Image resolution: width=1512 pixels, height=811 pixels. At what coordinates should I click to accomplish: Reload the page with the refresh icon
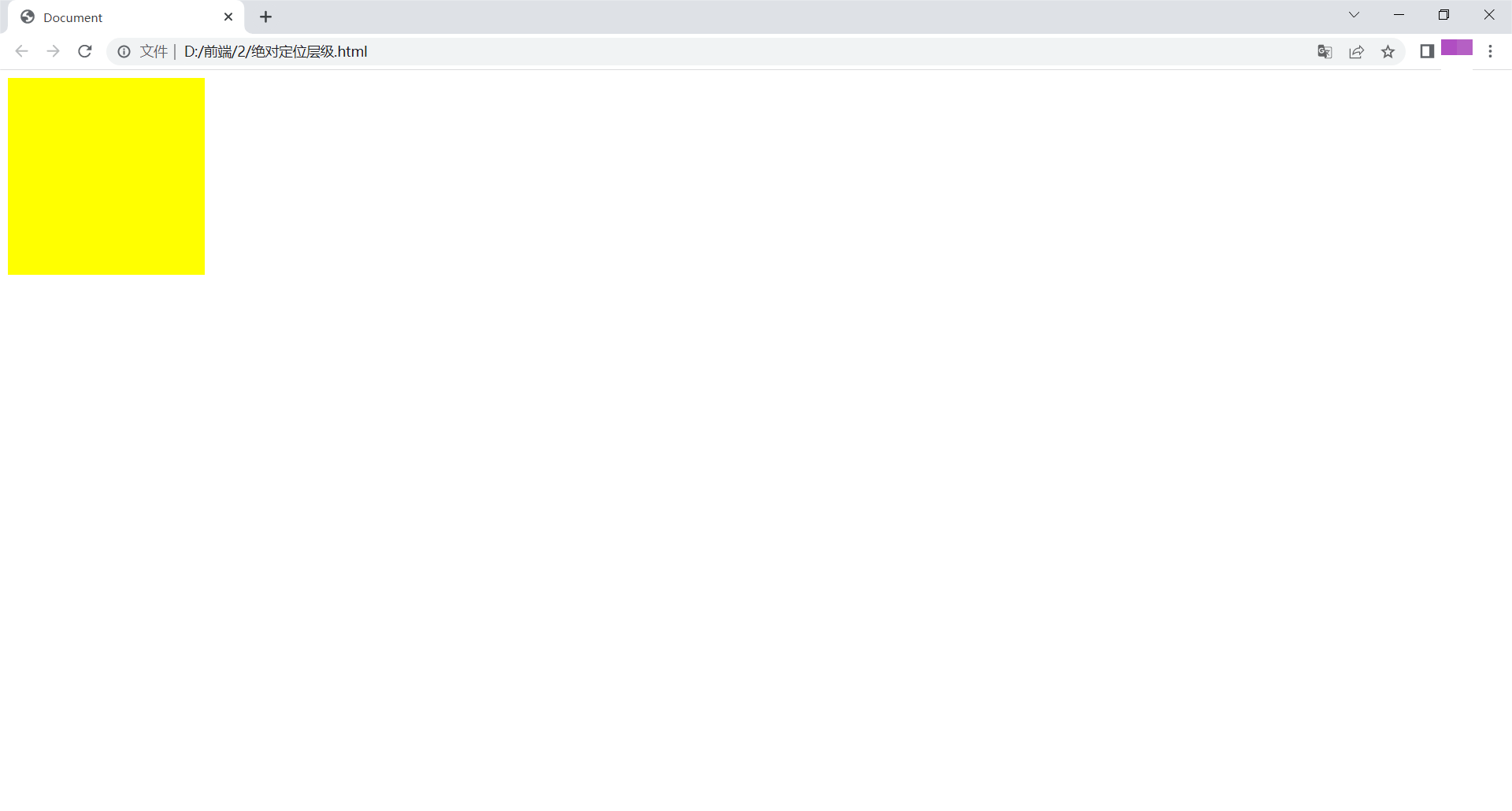click(x=85, y=51)
